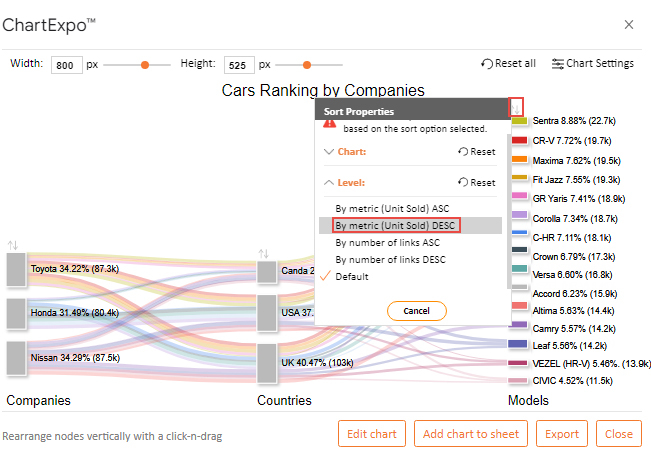Click the CR-V red color node

pyautogui.click(x=519, y=140)
